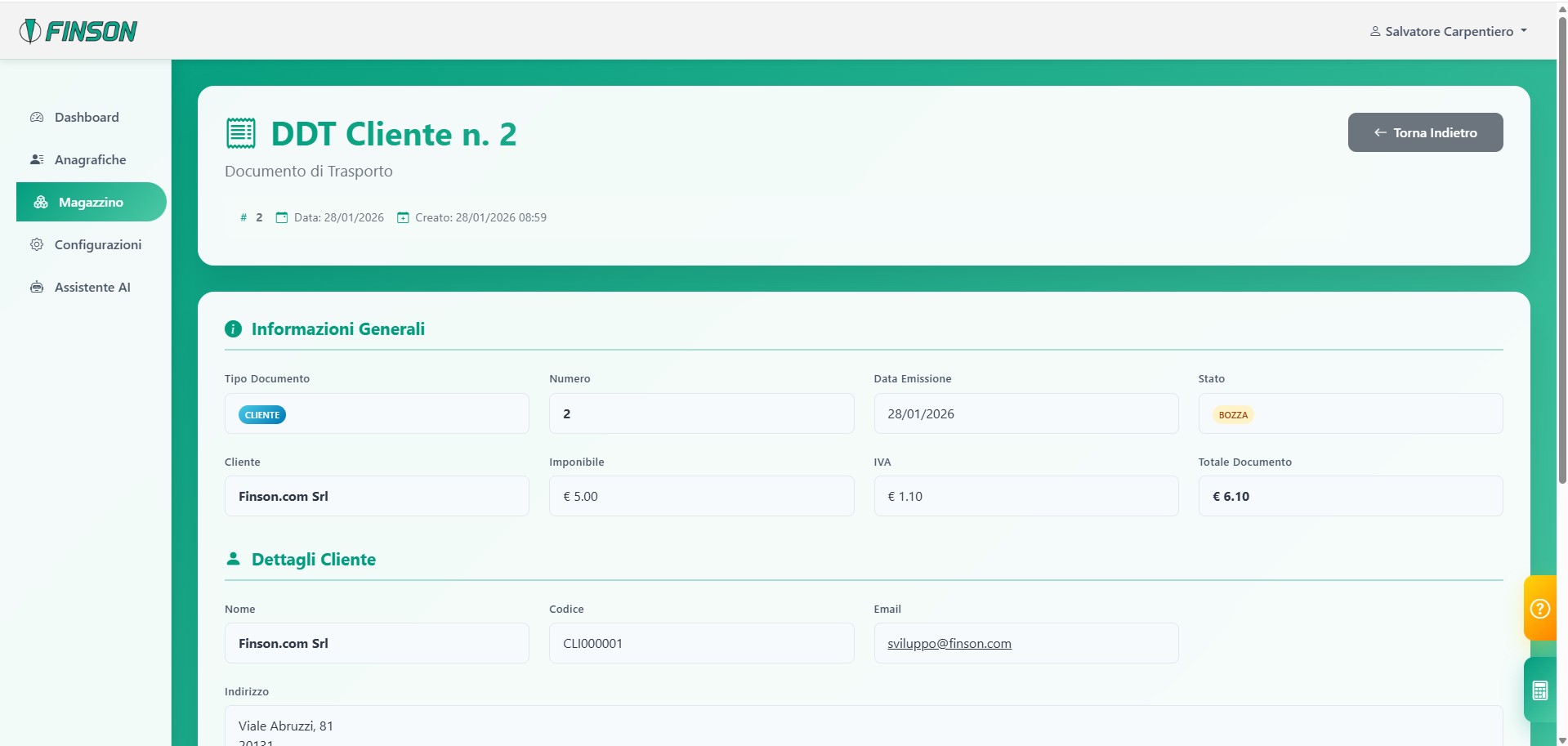This screenshot has height=746, width=1568.
Task: Click the Codice field CLI000001
Action: 702,643
